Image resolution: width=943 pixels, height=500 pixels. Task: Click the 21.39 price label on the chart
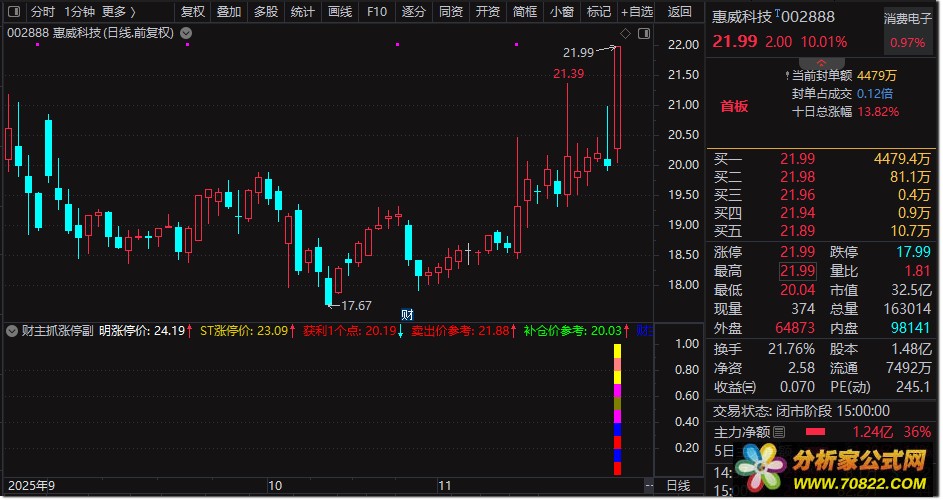pyautogui.click(x=568, y=73)
